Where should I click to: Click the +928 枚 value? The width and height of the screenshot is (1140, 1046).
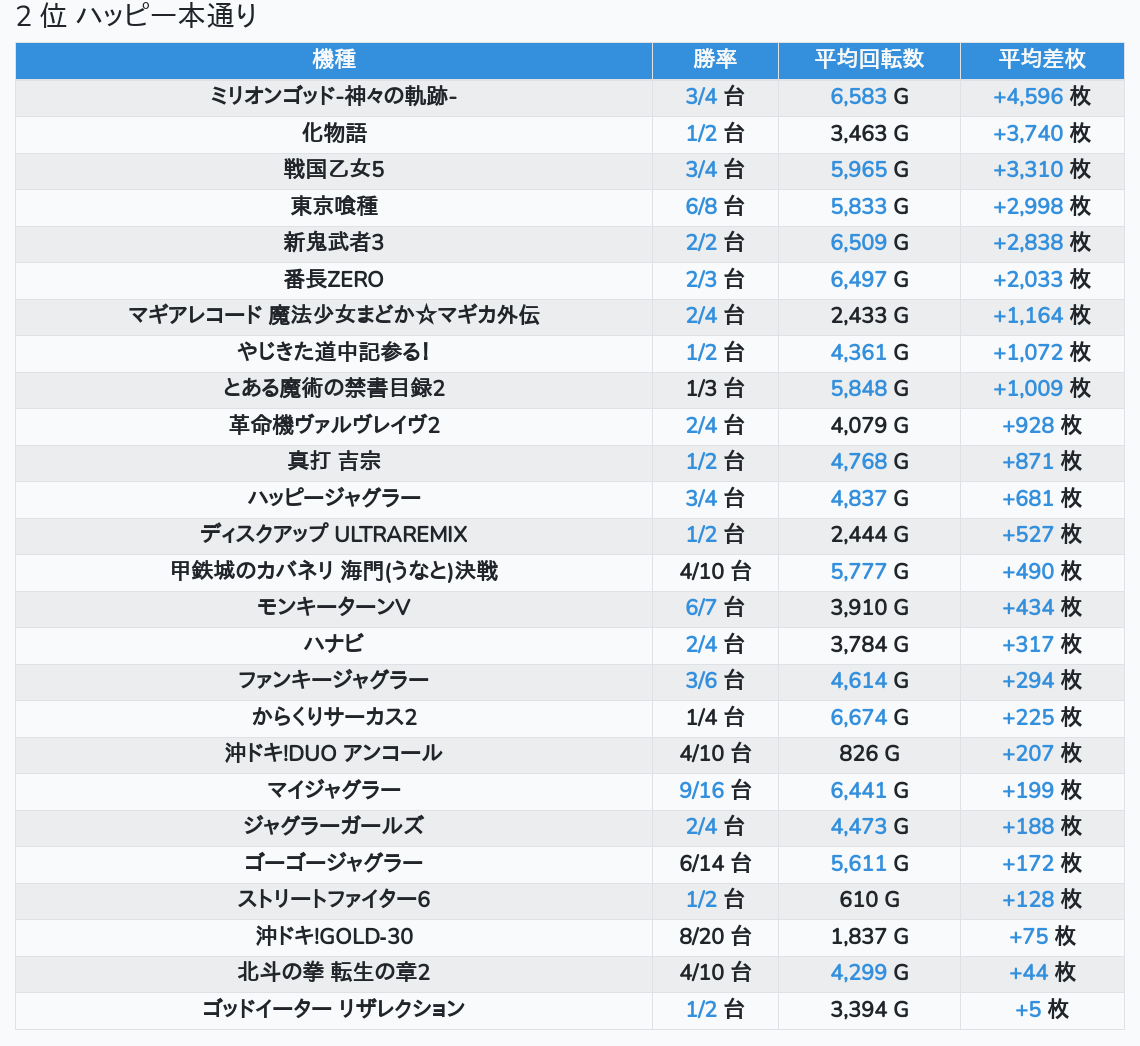point(1042,425)
